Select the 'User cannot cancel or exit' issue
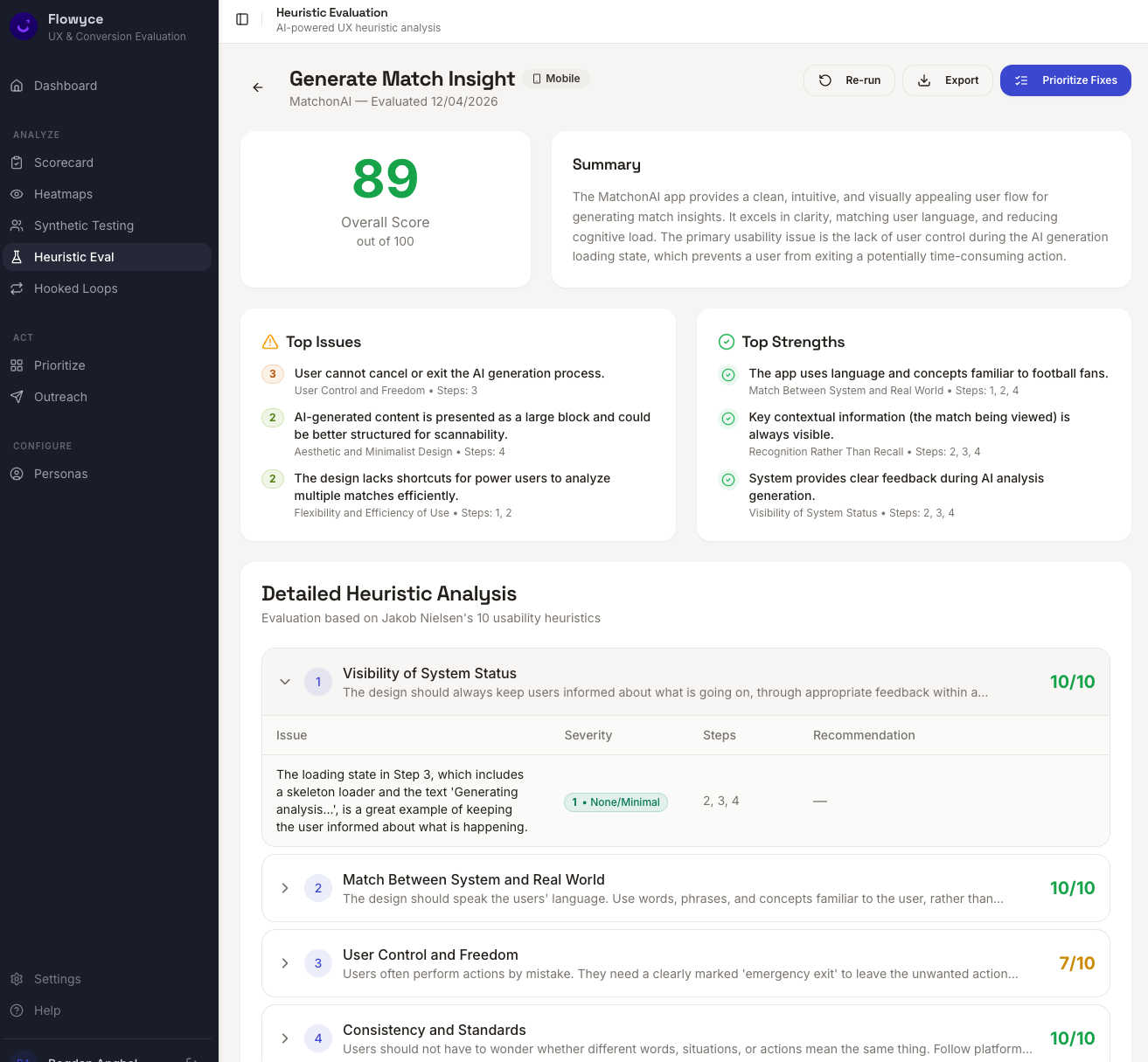 click(449, 373)
